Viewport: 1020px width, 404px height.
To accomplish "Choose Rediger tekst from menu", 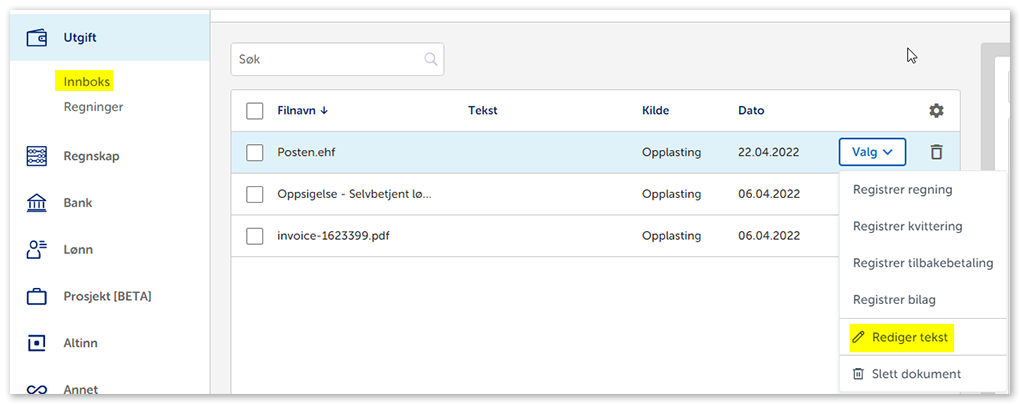I will (909, 338).
